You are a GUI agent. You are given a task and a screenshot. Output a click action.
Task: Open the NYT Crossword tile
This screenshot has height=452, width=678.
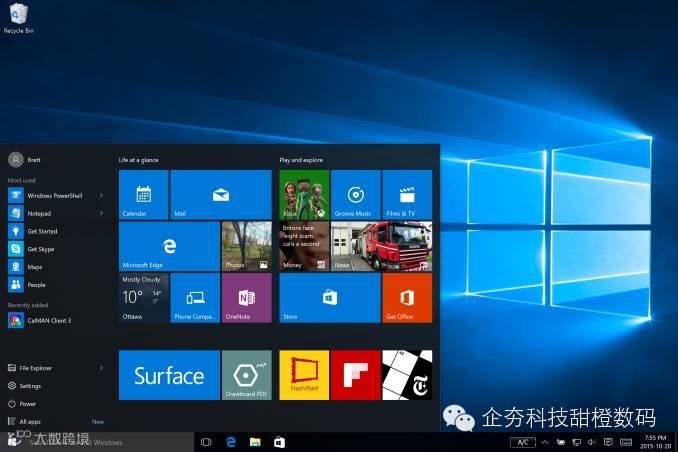pyautogui.click(x=407, y=375)
